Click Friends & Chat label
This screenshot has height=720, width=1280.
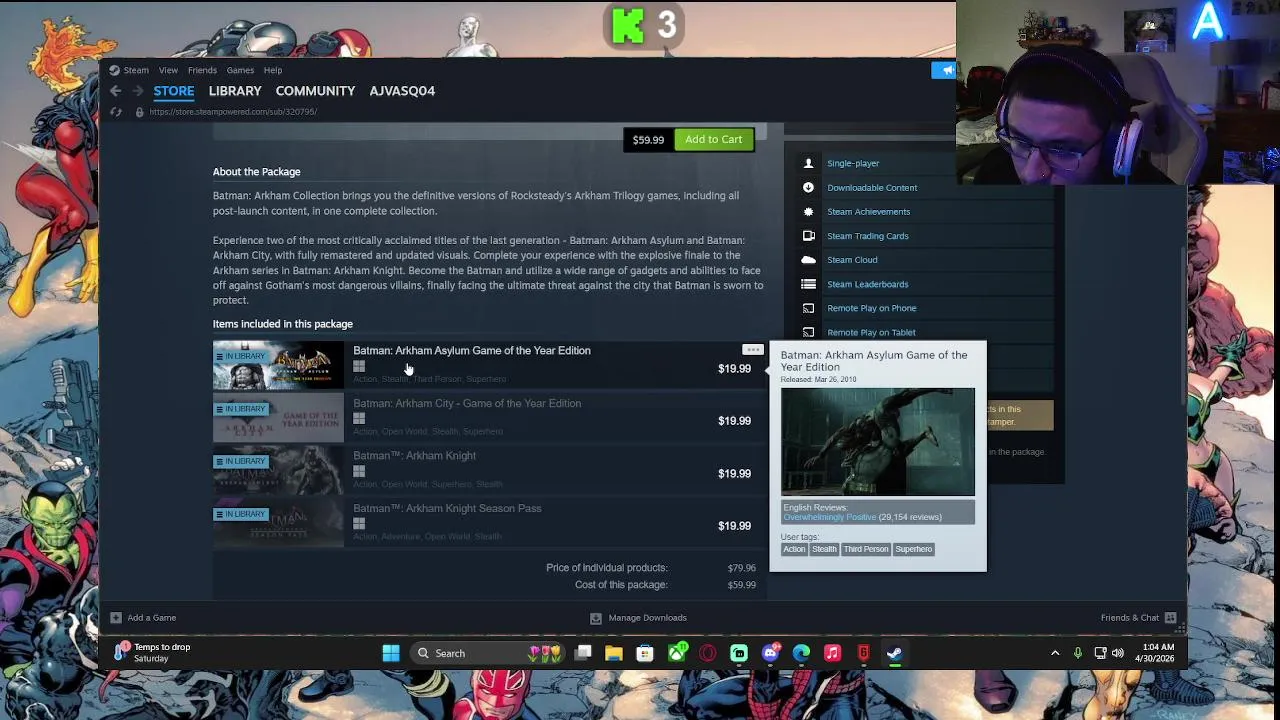(1130, 618)
